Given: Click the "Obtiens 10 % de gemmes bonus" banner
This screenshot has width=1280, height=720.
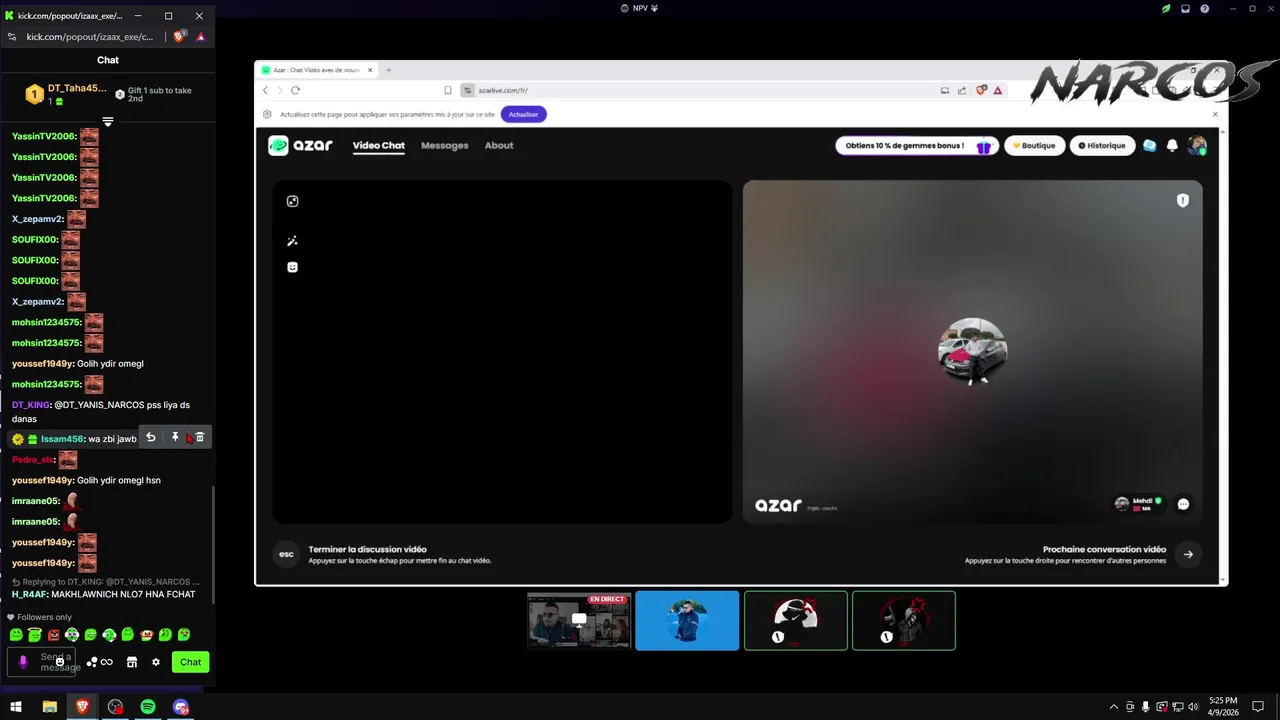Looking at the screenshot, I should coord(917,146).
